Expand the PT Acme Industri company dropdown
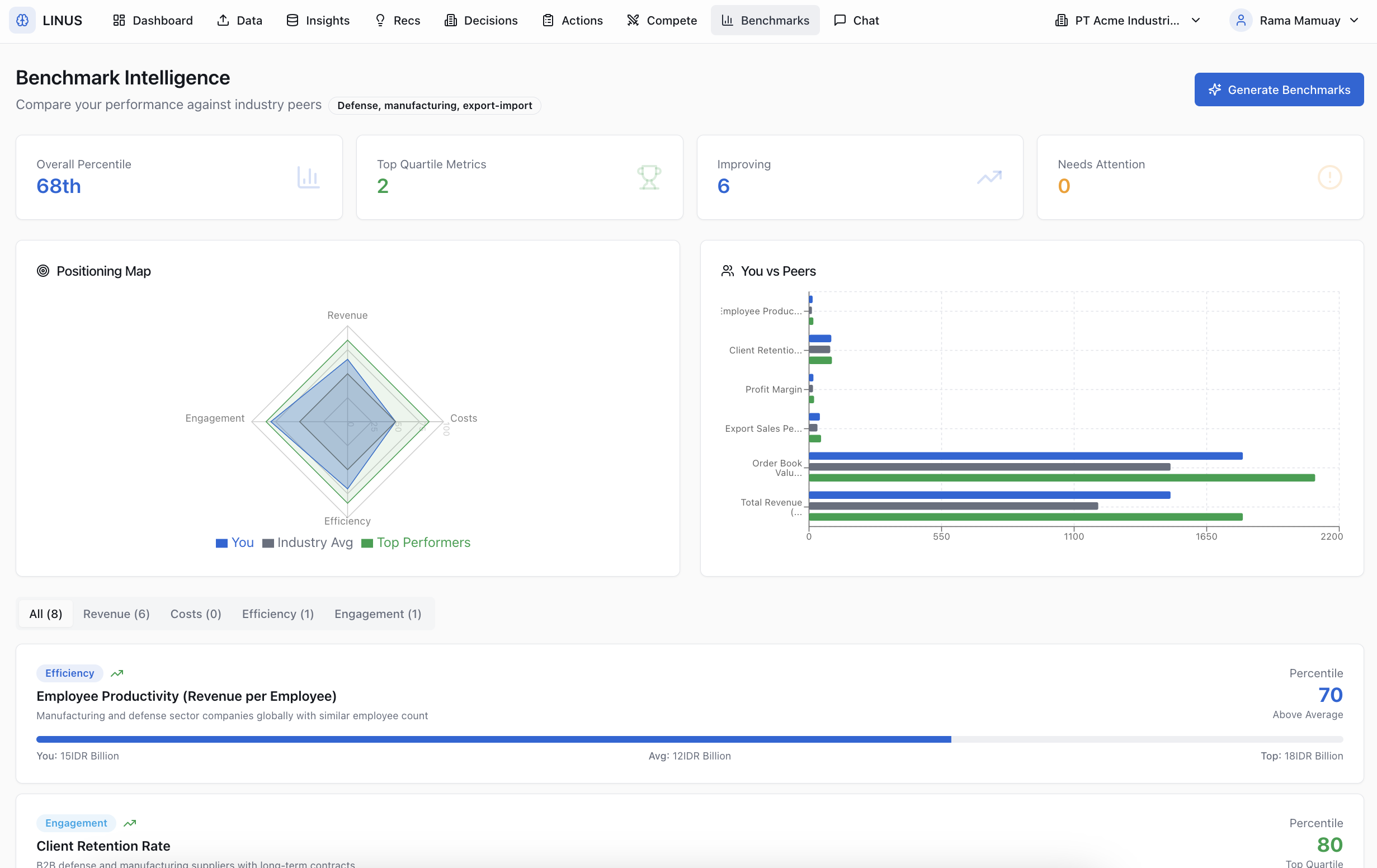Viewport: 1377px width, 868px height. [1128, 21]
